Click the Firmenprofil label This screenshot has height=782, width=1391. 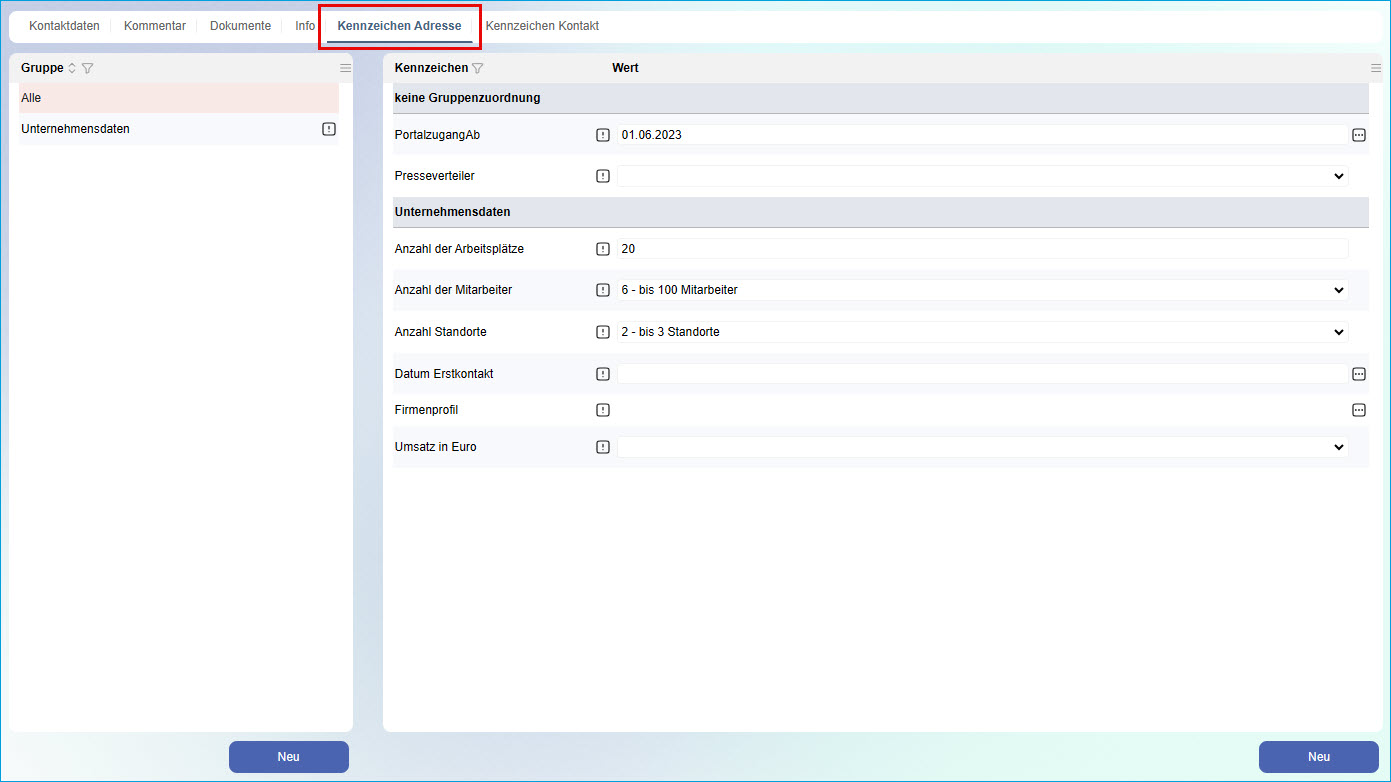426,410
